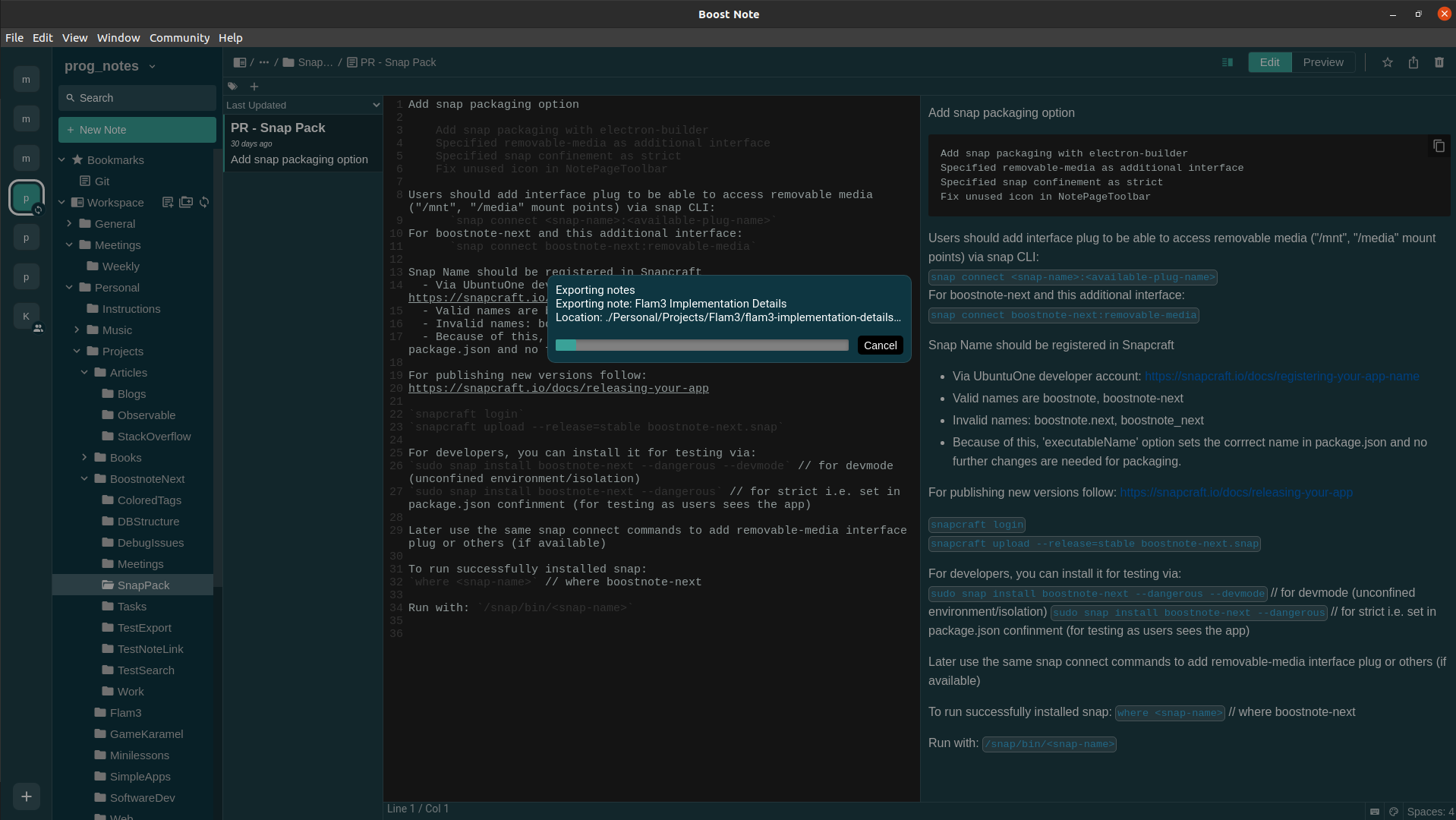This screenshot has height=820, width=1456.
Task: Switch to Preview mode
Action: [x=1323, y=62]
